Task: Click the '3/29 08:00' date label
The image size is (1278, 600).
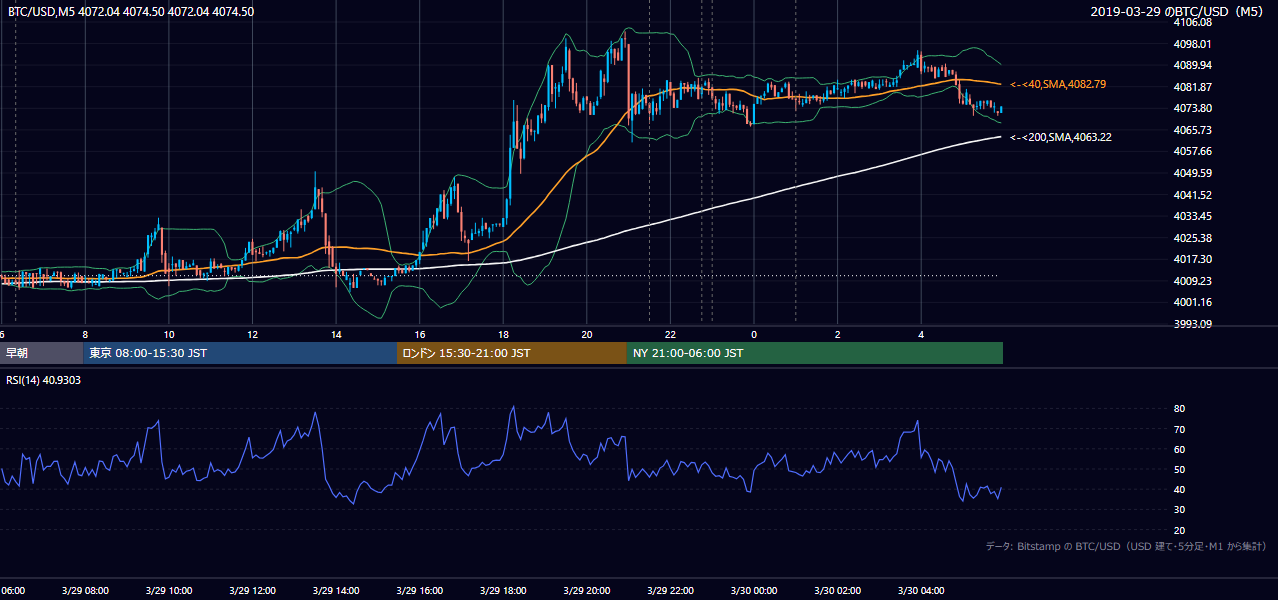Action: coord(85,591)
